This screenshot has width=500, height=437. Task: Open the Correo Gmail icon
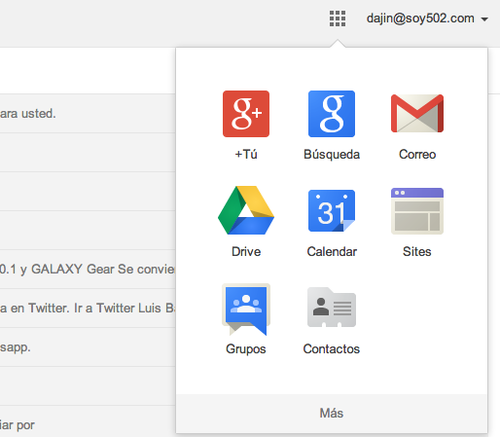coord(417,114)
